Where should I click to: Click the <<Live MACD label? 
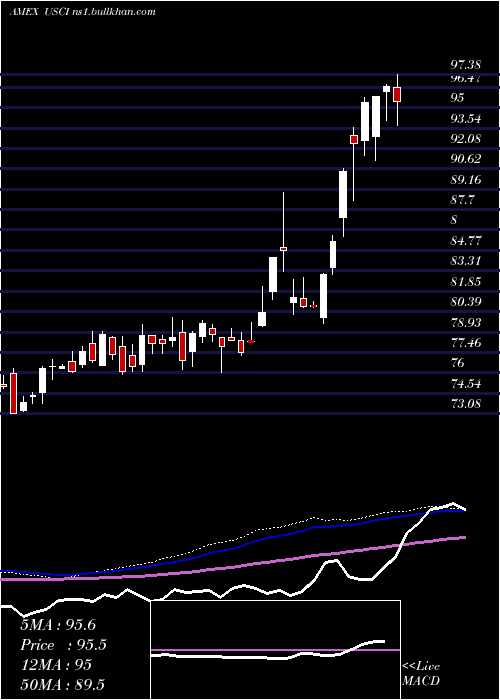[x=421, y=674]
